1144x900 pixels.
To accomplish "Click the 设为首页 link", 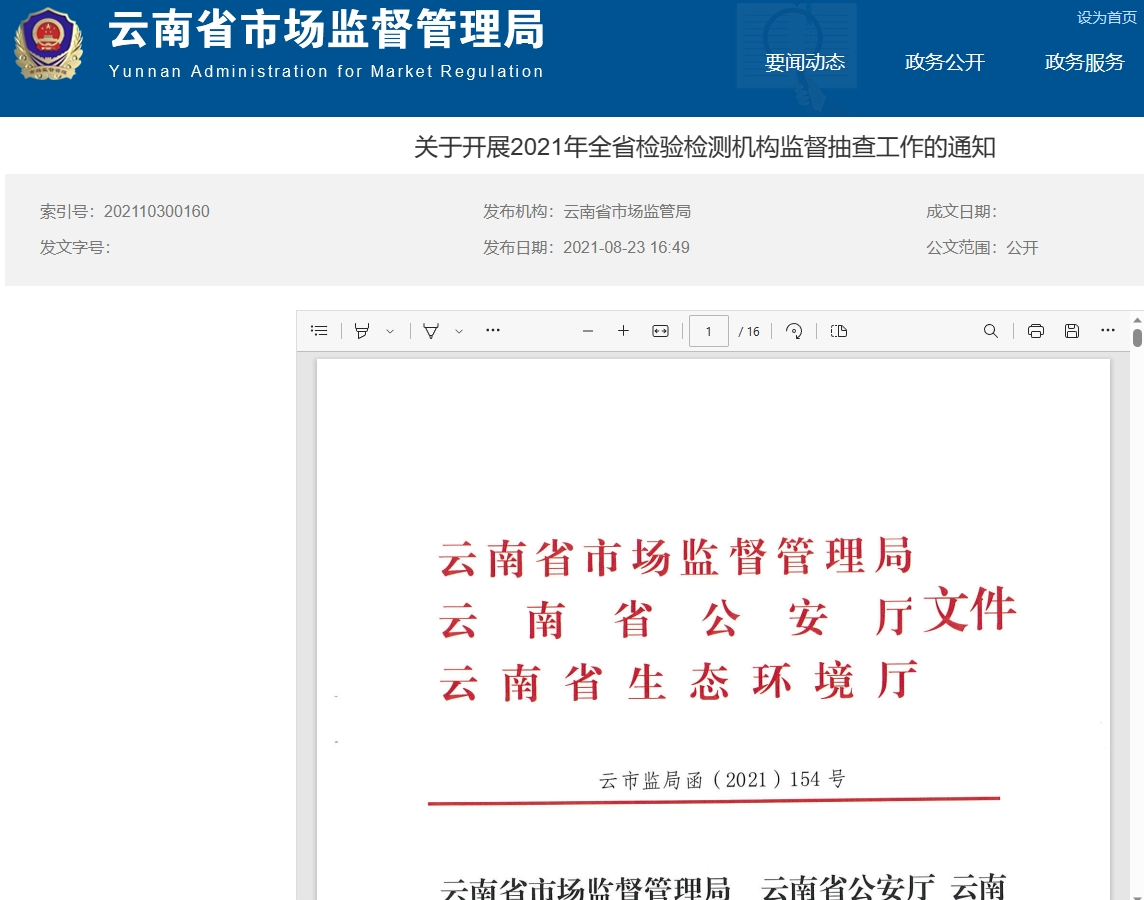I will (1107, 18).
